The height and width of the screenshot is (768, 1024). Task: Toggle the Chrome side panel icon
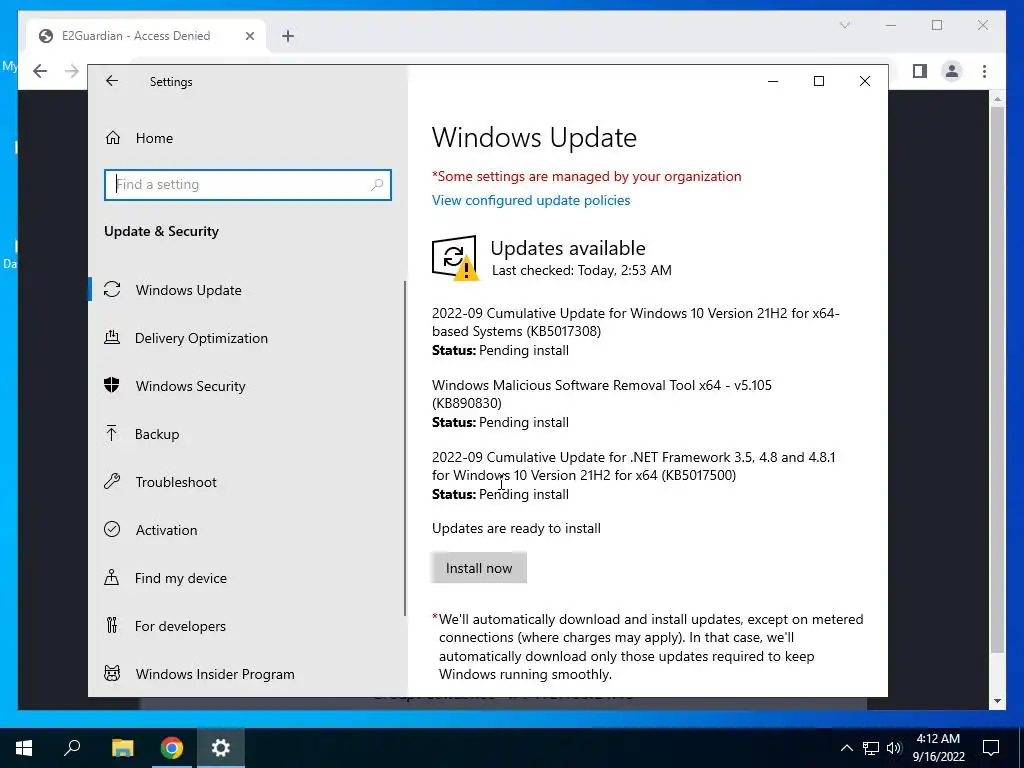point(920,71)
